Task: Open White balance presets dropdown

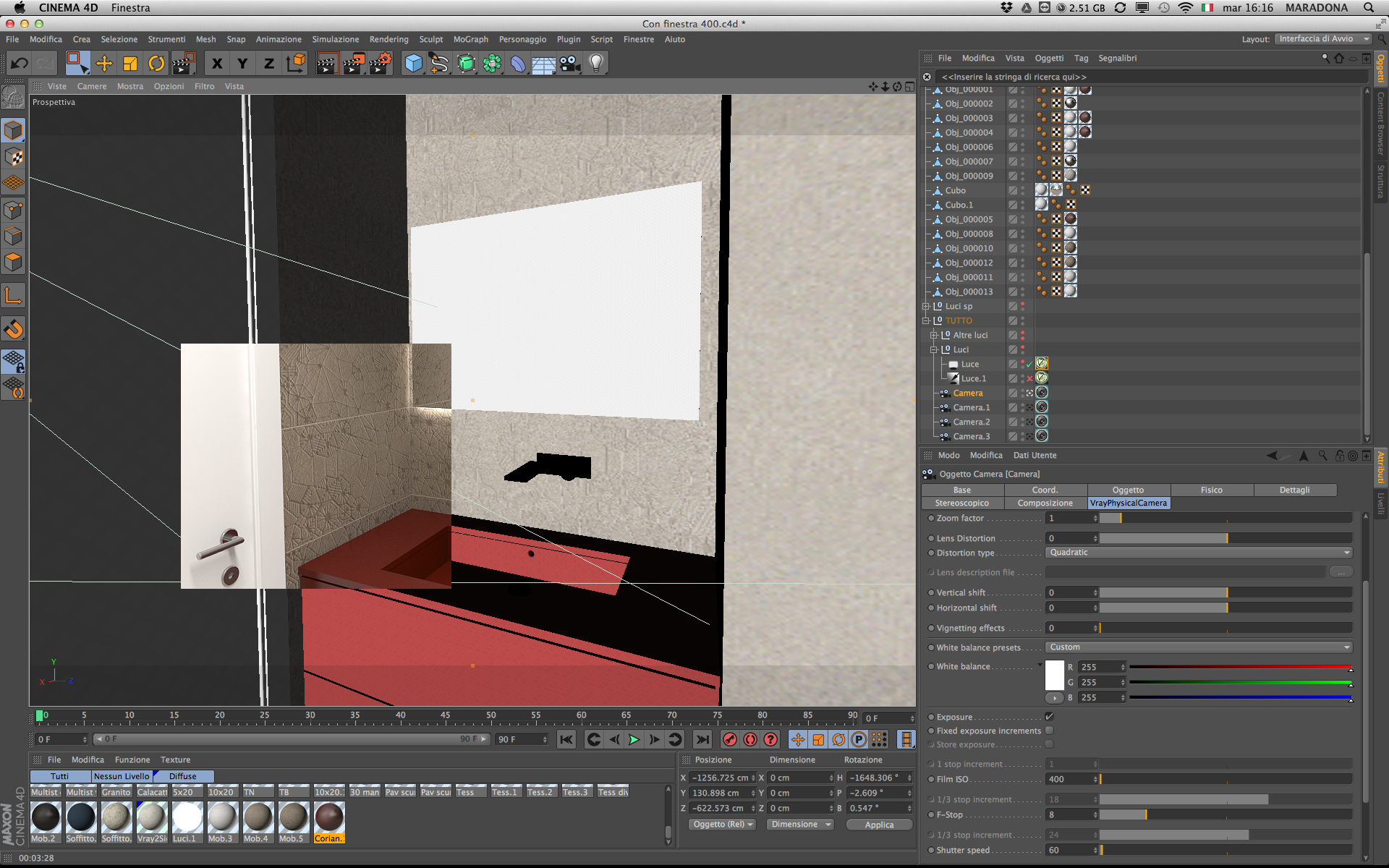Action: tap(1198, 647)
